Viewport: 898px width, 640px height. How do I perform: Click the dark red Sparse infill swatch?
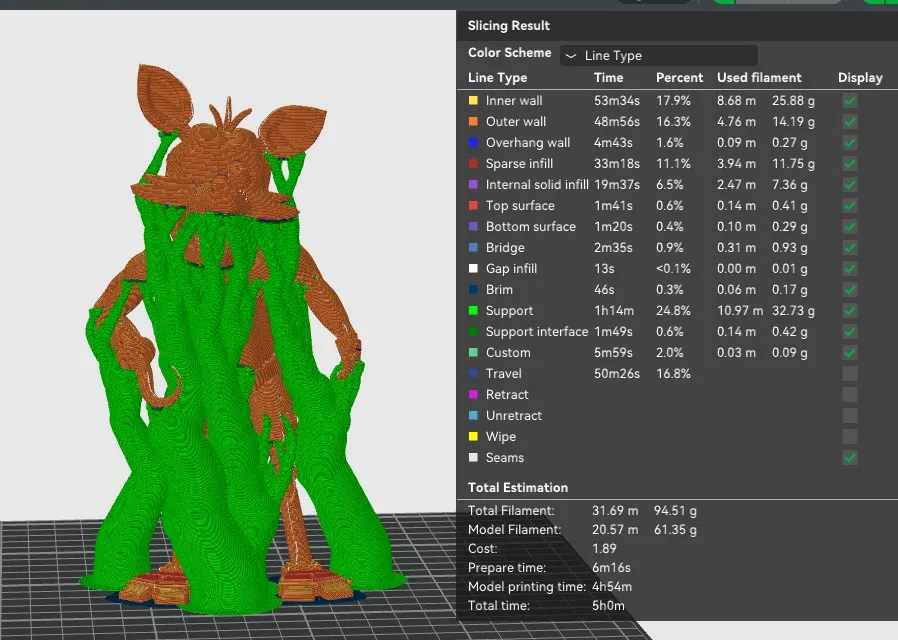point(473,164)
